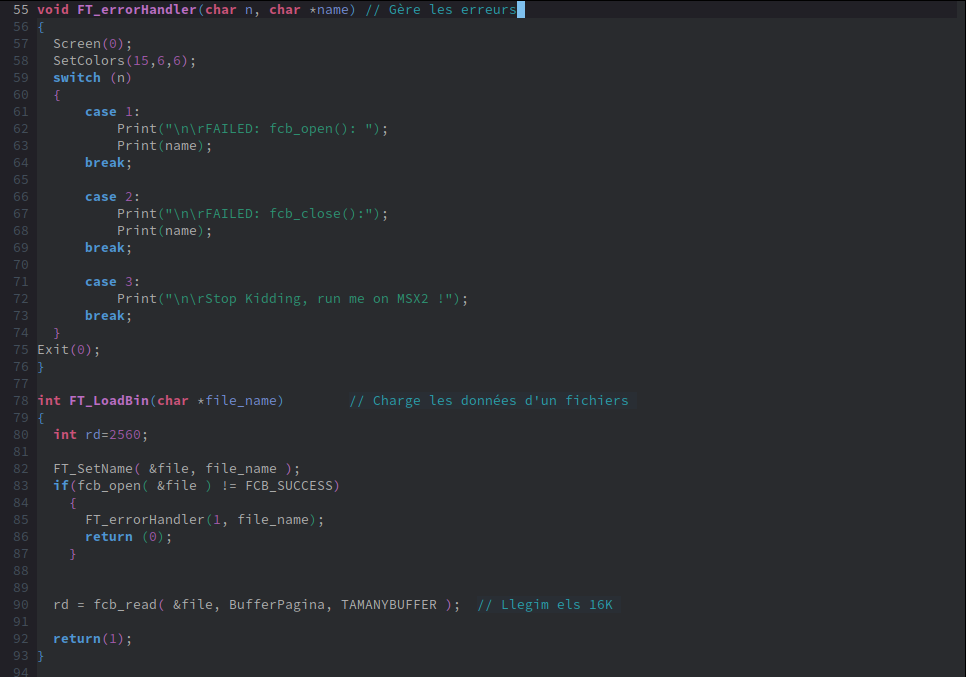The image size is (966, 677).
Task: Click the FT_SetName call on line 82
Action: pos(176,469)
